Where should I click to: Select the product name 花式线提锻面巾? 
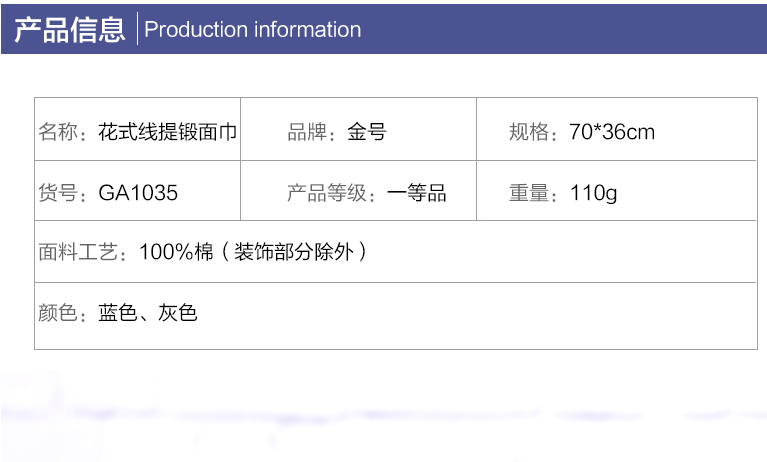coord(168,132)
